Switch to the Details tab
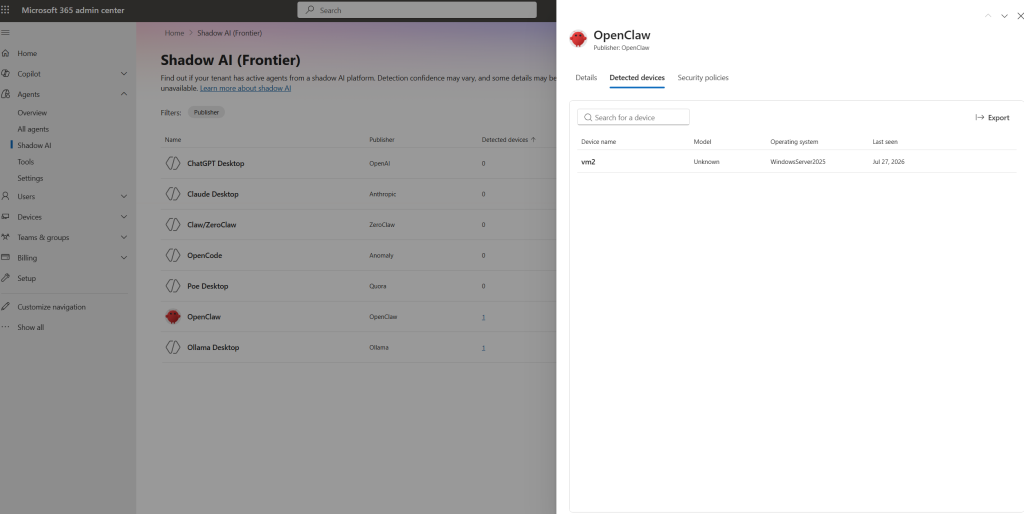 pyautogui.click(x=586, y=78)
